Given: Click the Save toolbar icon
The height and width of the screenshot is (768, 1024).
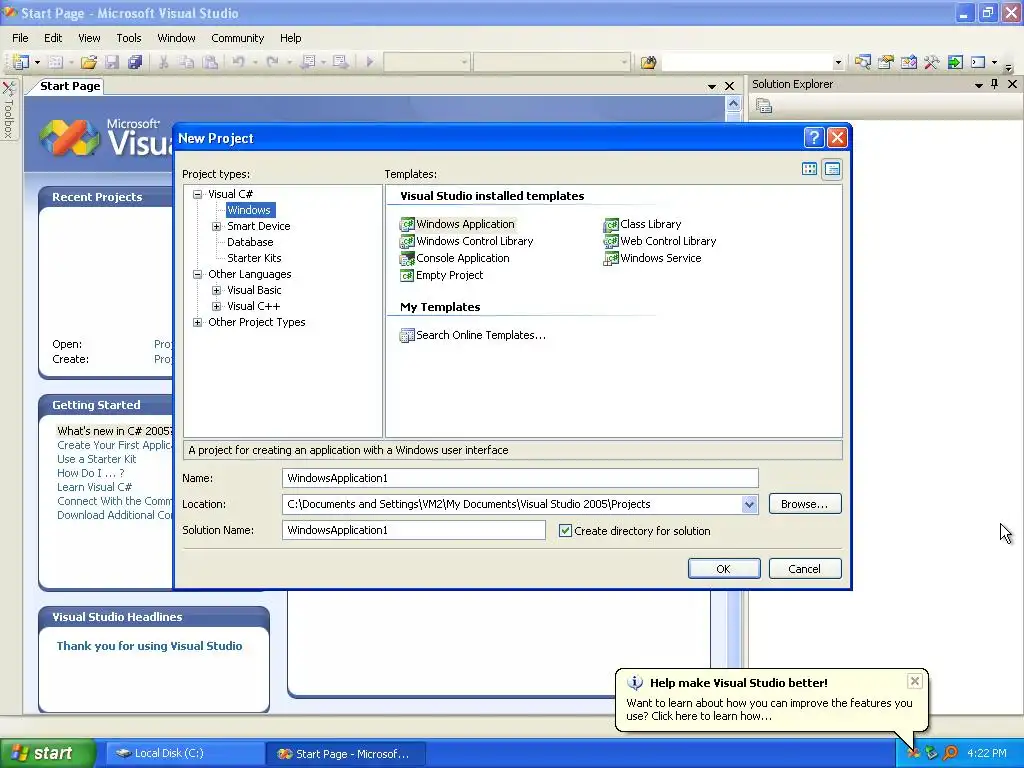Looking at the screenshot, I should pos(112,62).
